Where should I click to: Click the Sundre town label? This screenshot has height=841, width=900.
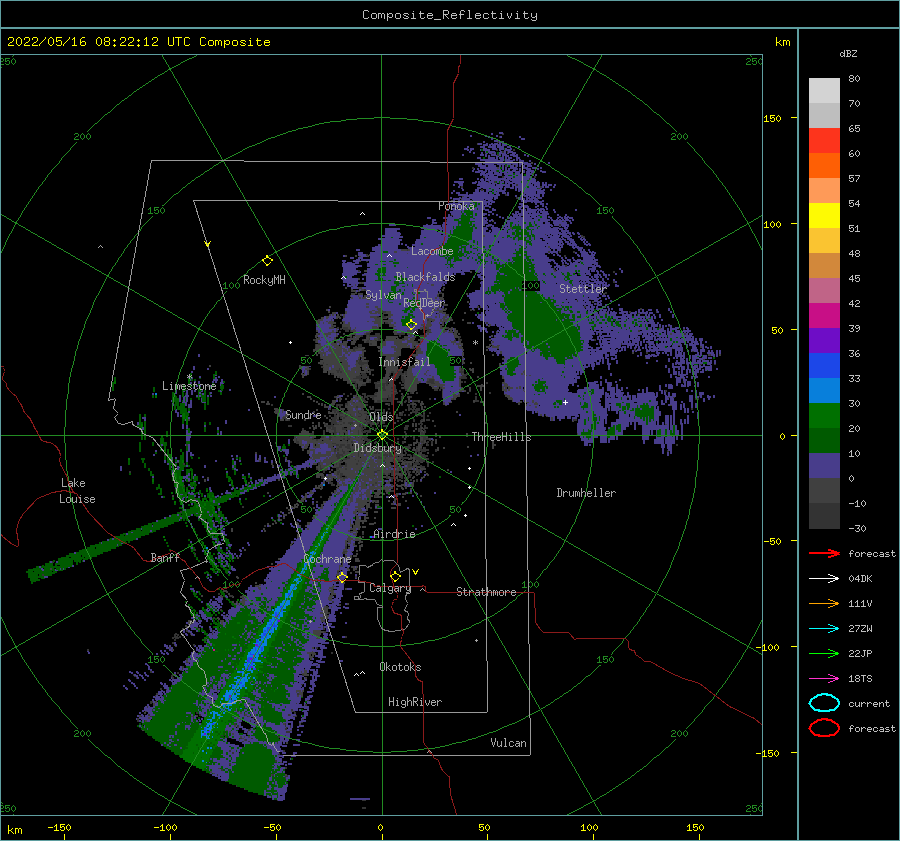pyautogui.click(x=303, y=414)
